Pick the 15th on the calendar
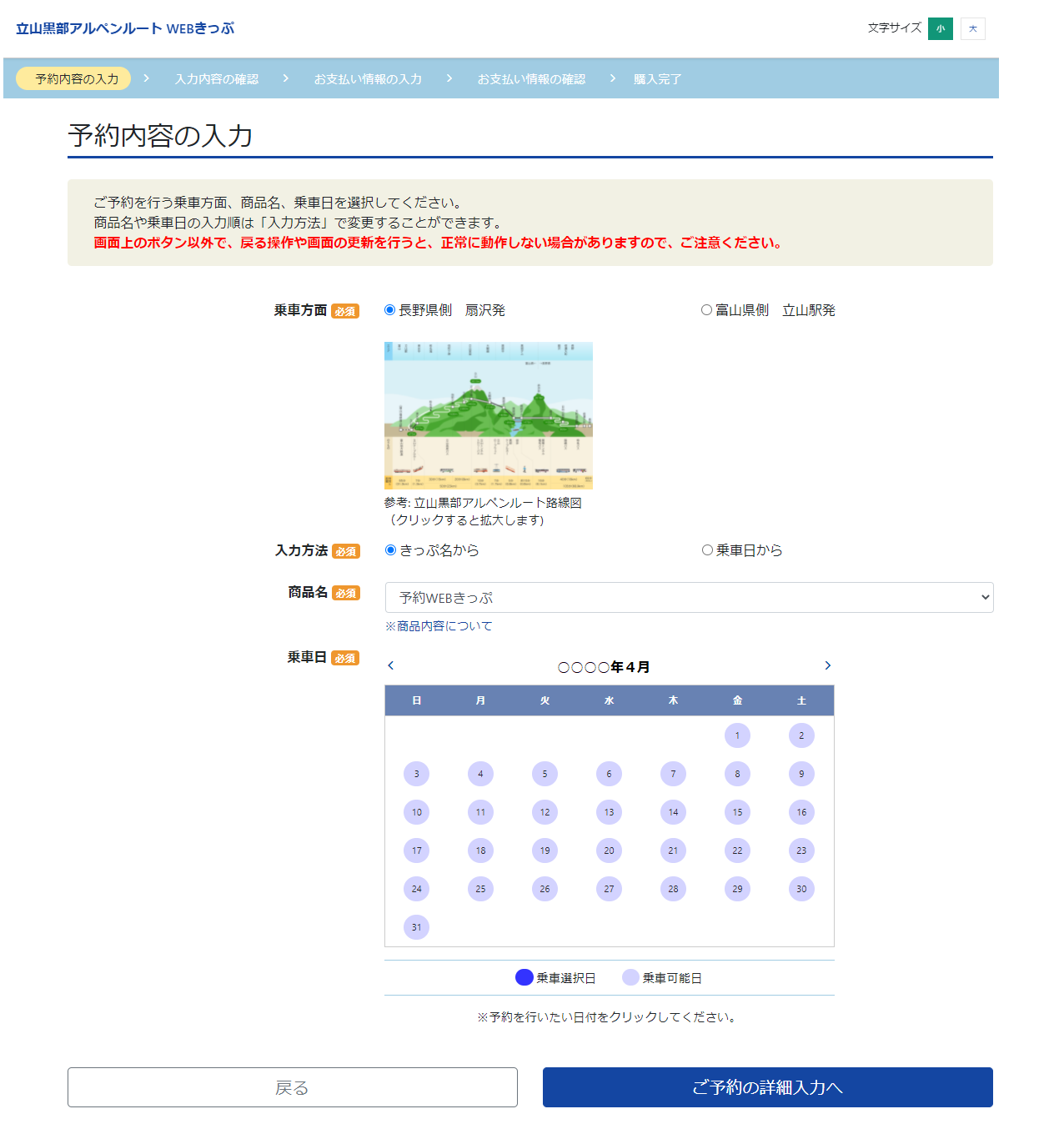1064x1134 pixels. pos(737,812)
